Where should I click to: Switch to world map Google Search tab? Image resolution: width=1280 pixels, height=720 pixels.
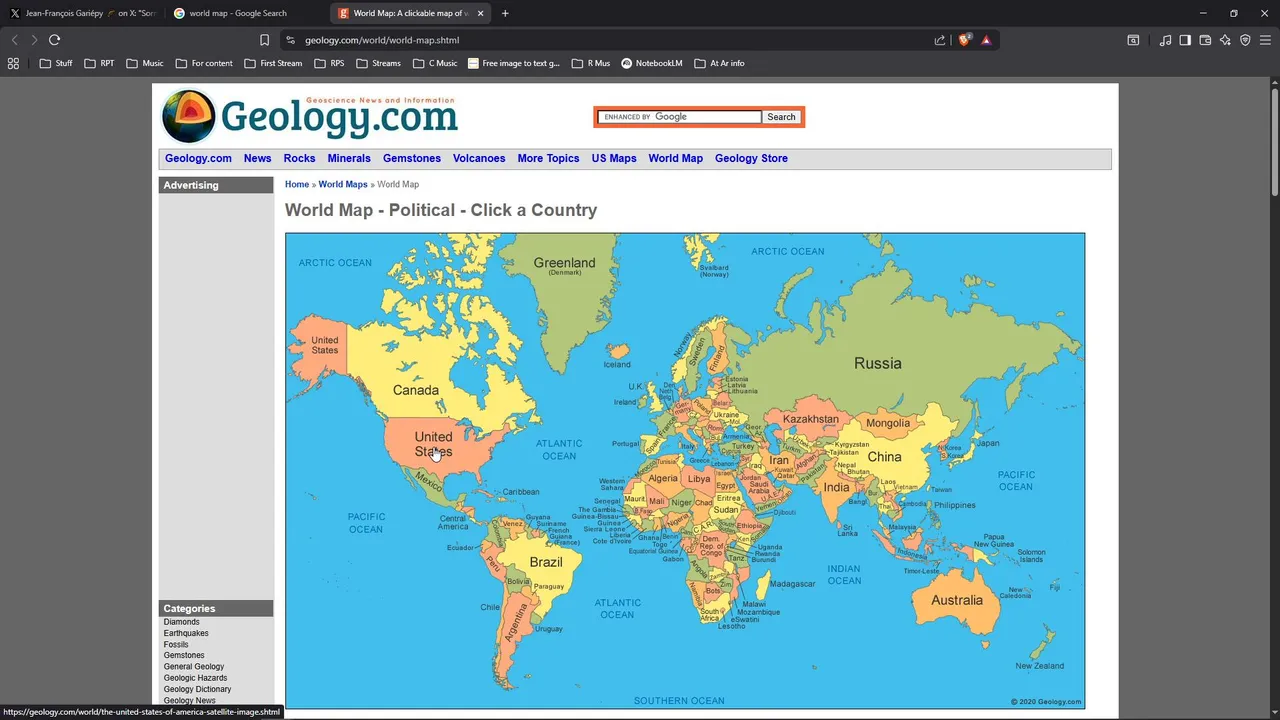(x=246, y=13)
